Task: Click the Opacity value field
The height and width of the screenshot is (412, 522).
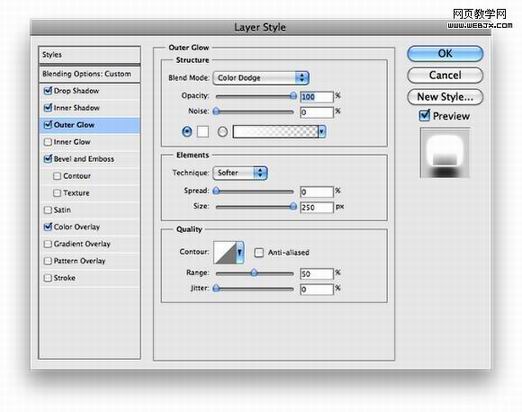Action: tap(317, 97)
